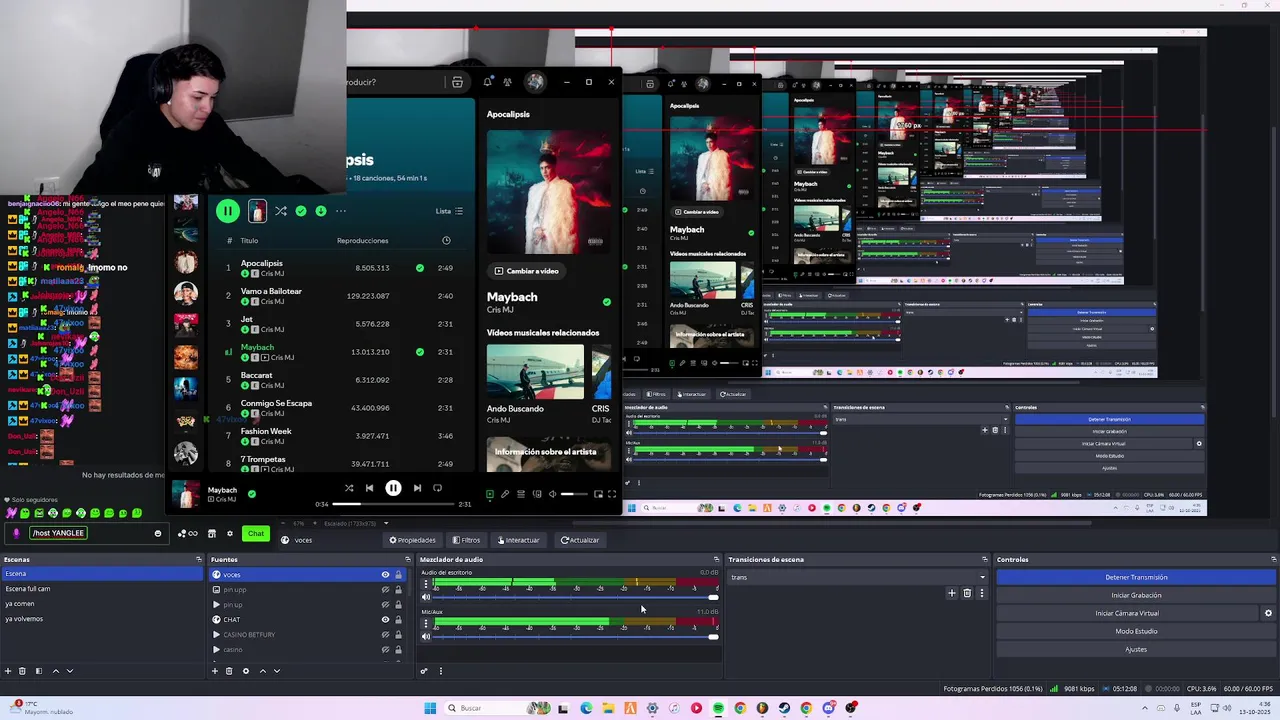Open the album's three-dots more options menu
The height and width of the screenshot is (720, 1280).
pos(341,211)
